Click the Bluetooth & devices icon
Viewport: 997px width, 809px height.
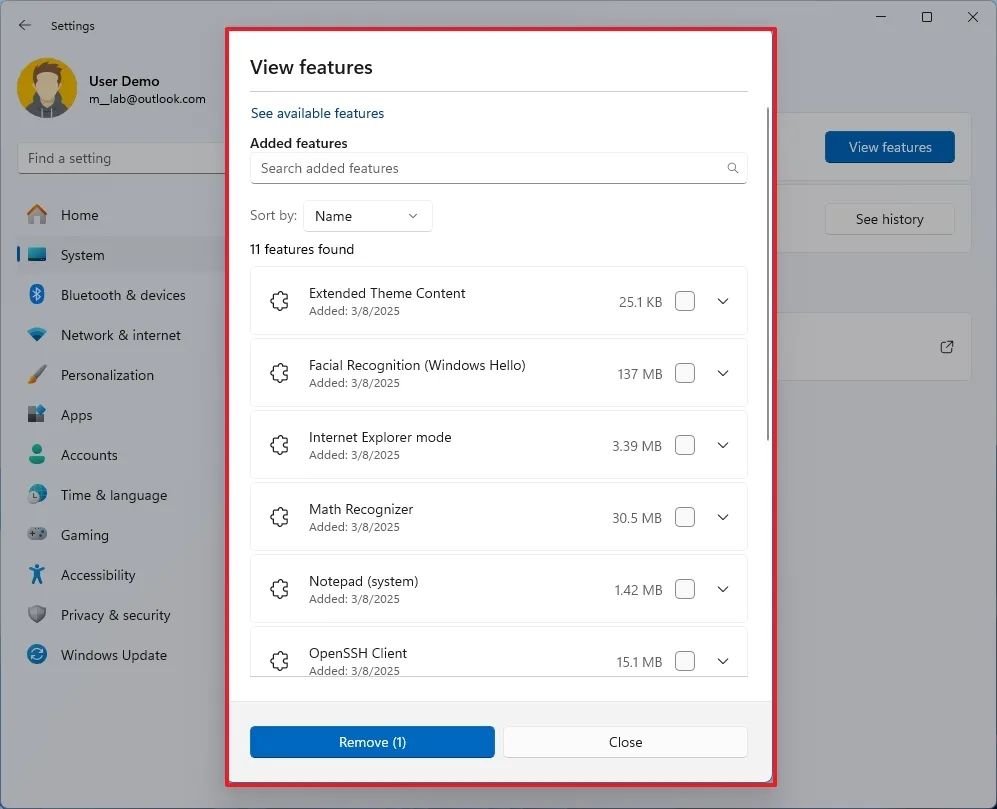coord(37,295)
